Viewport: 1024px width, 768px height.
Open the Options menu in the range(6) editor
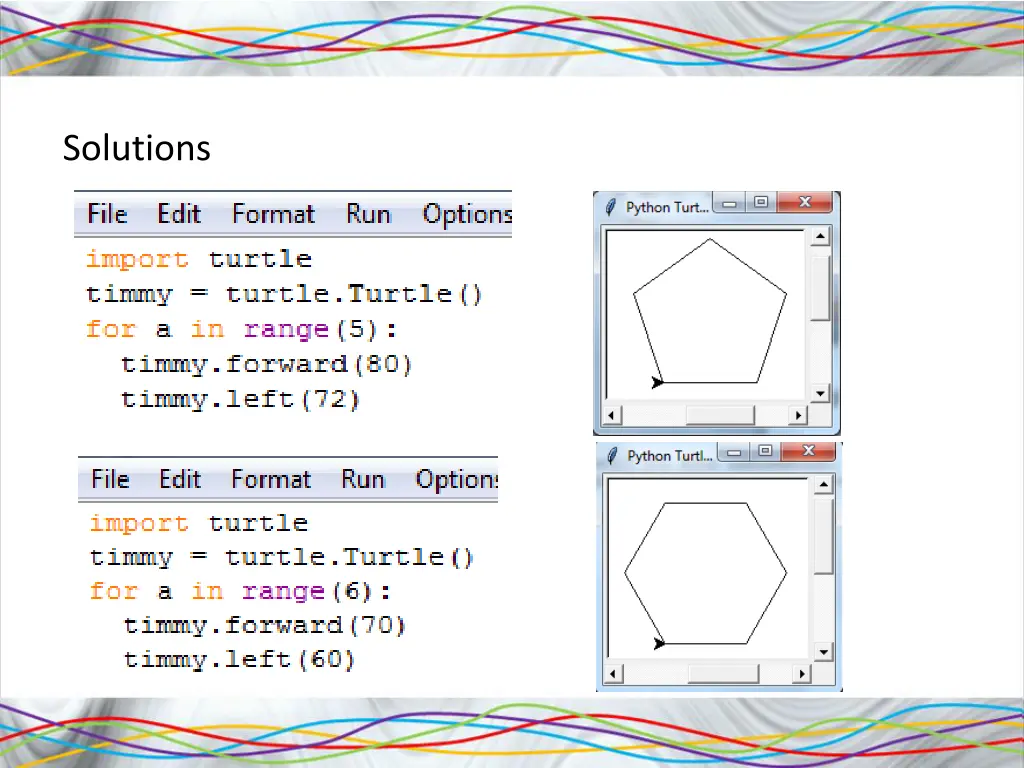(456, 479)
